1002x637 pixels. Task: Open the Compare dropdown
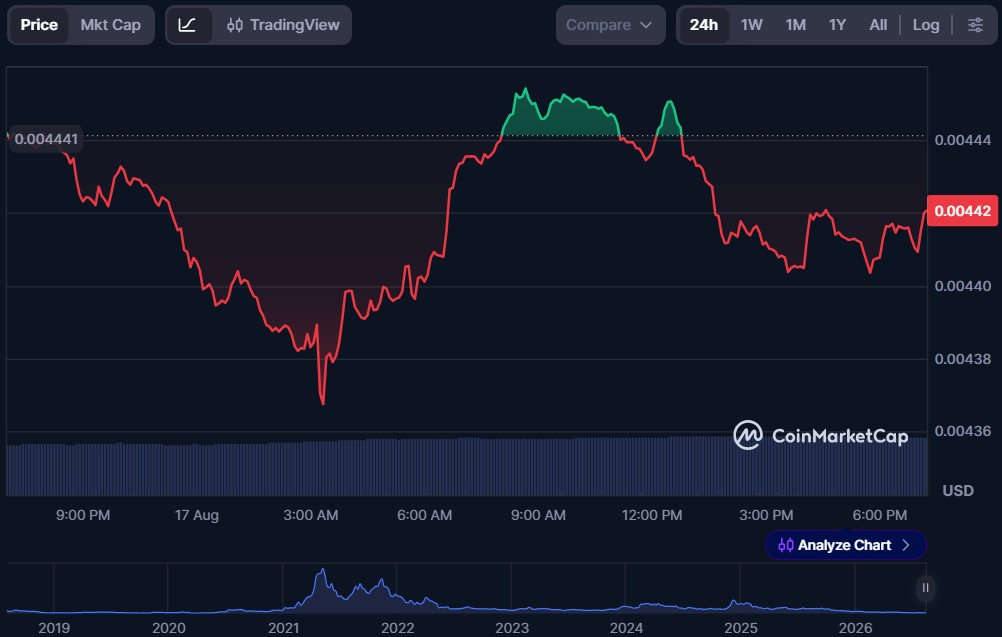(610, 25)
